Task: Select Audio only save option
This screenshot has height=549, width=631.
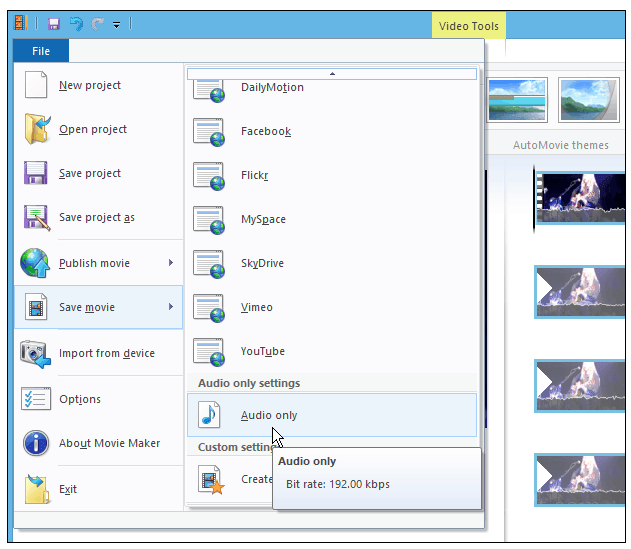Action: click(332, 415)
